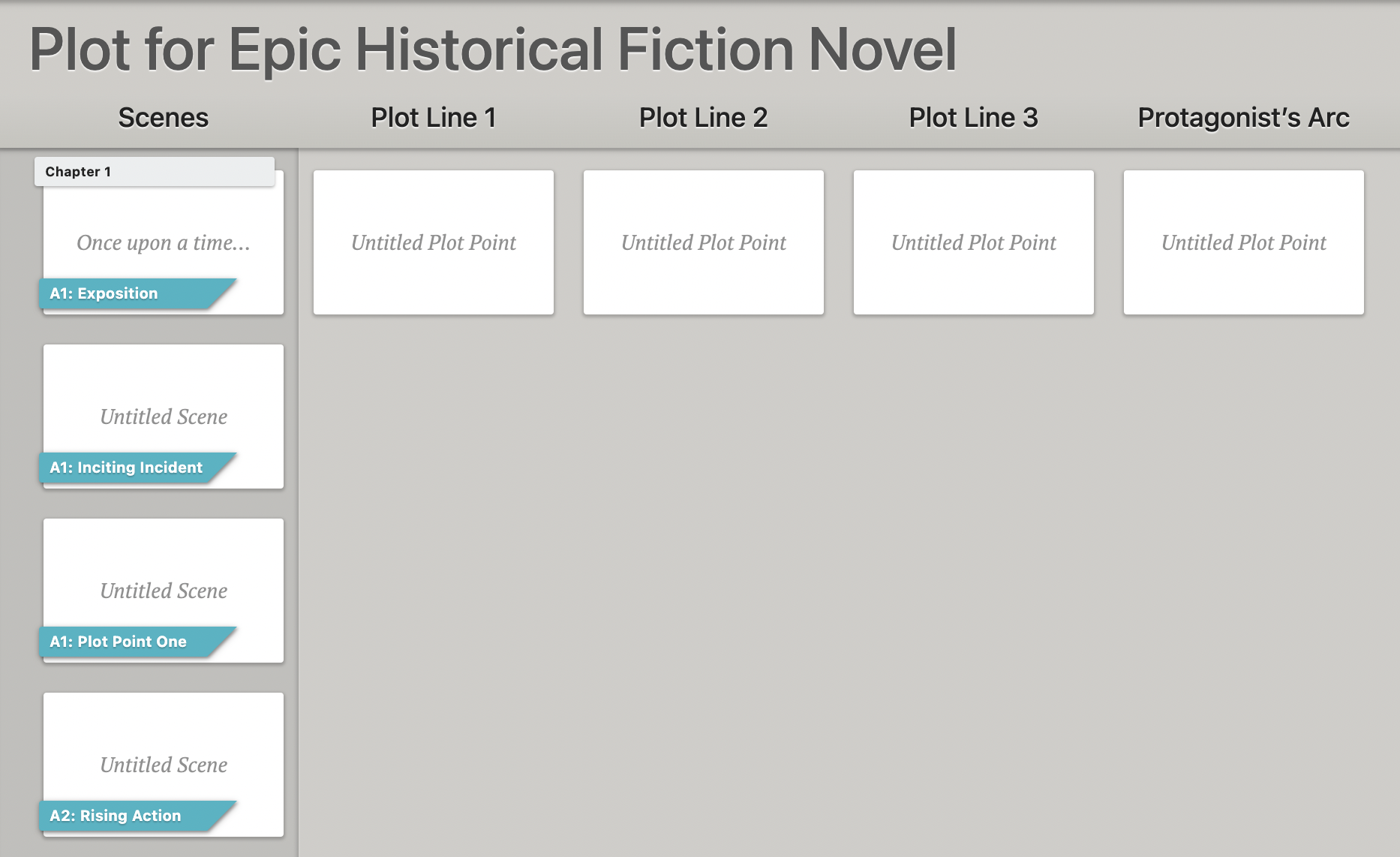The image size is (1400, 857).
Task: Click the Scenes column header
Action: click(x=164, y=118)
